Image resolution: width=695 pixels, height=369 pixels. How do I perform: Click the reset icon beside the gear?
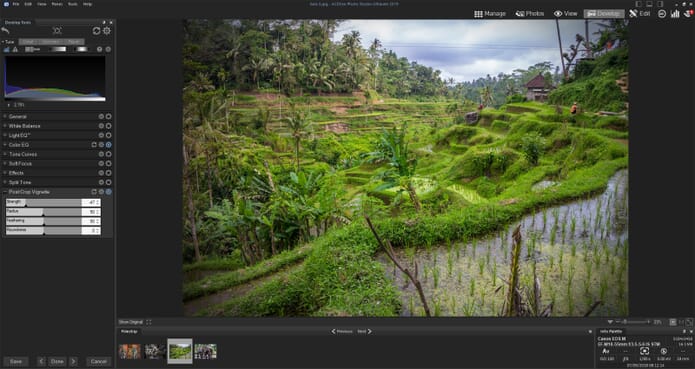96,31
